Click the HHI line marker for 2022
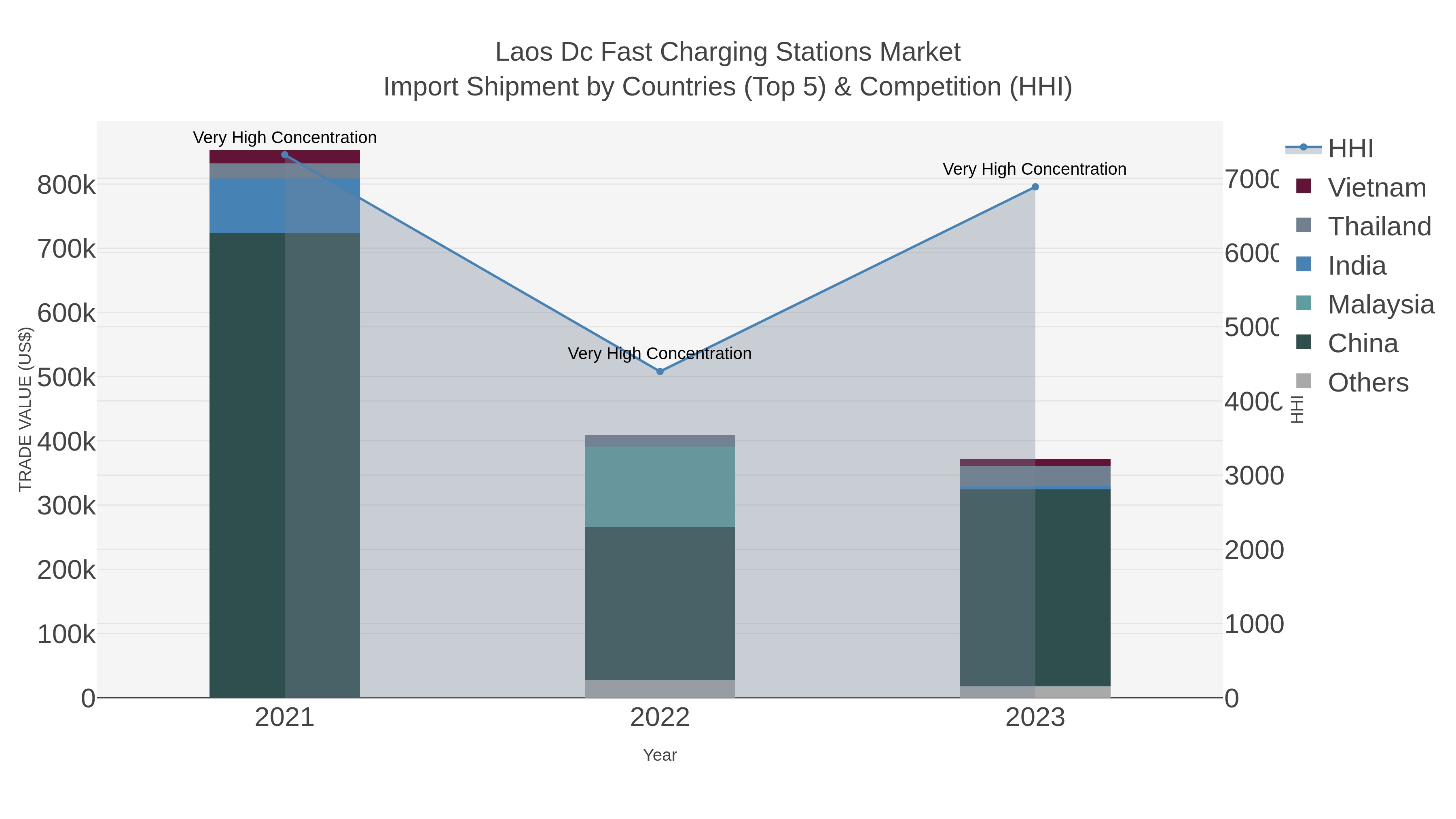 pos(660,371)
